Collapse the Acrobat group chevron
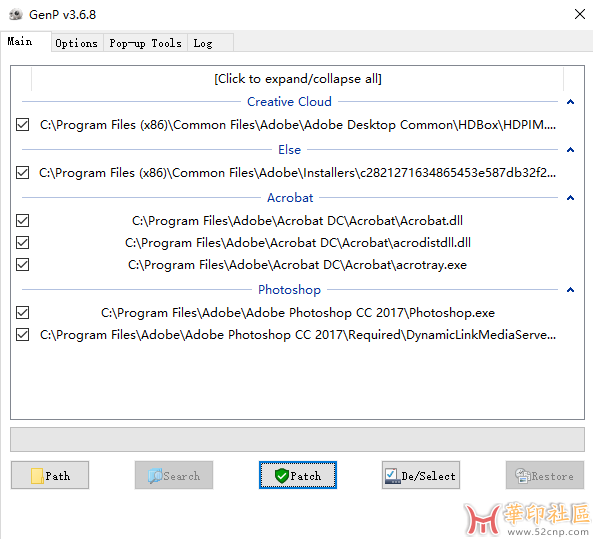593x539 pixels. tap(570, 197)
